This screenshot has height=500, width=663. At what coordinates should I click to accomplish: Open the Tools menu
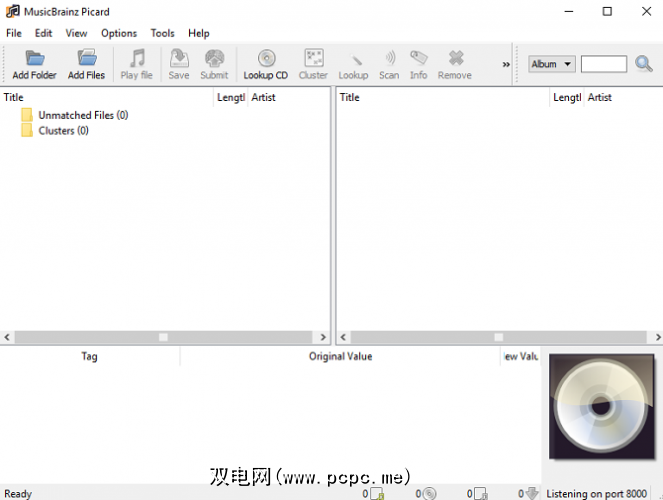coord(162,33)
